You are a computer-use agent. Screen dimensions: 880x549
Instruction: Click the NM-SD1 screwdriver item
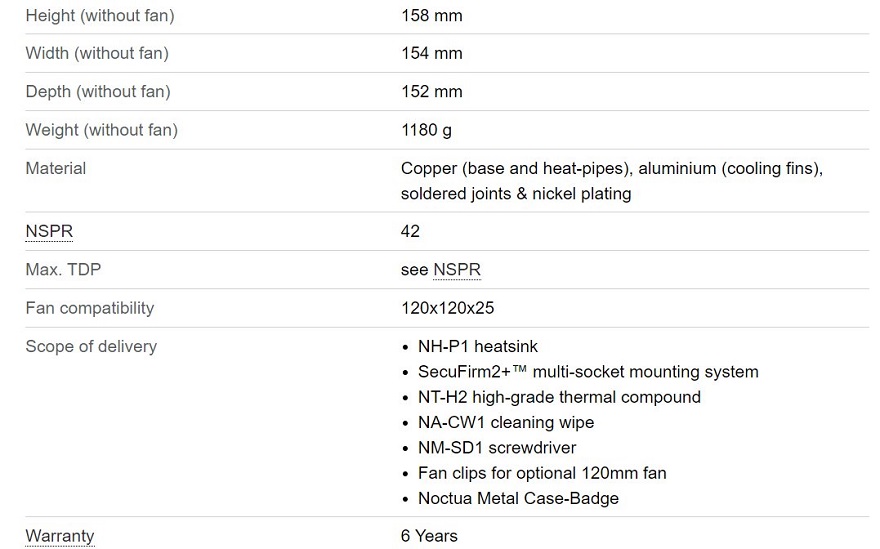point(497,448)
